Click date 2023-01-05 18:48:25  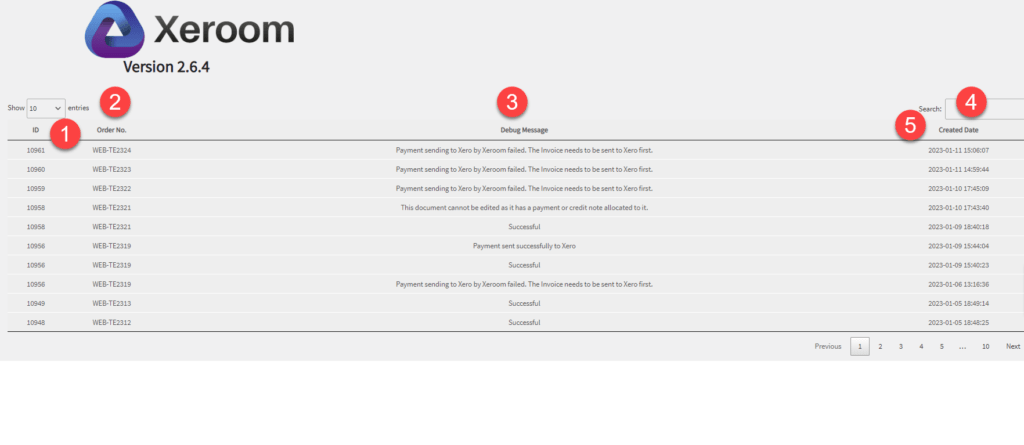[959, 322]
